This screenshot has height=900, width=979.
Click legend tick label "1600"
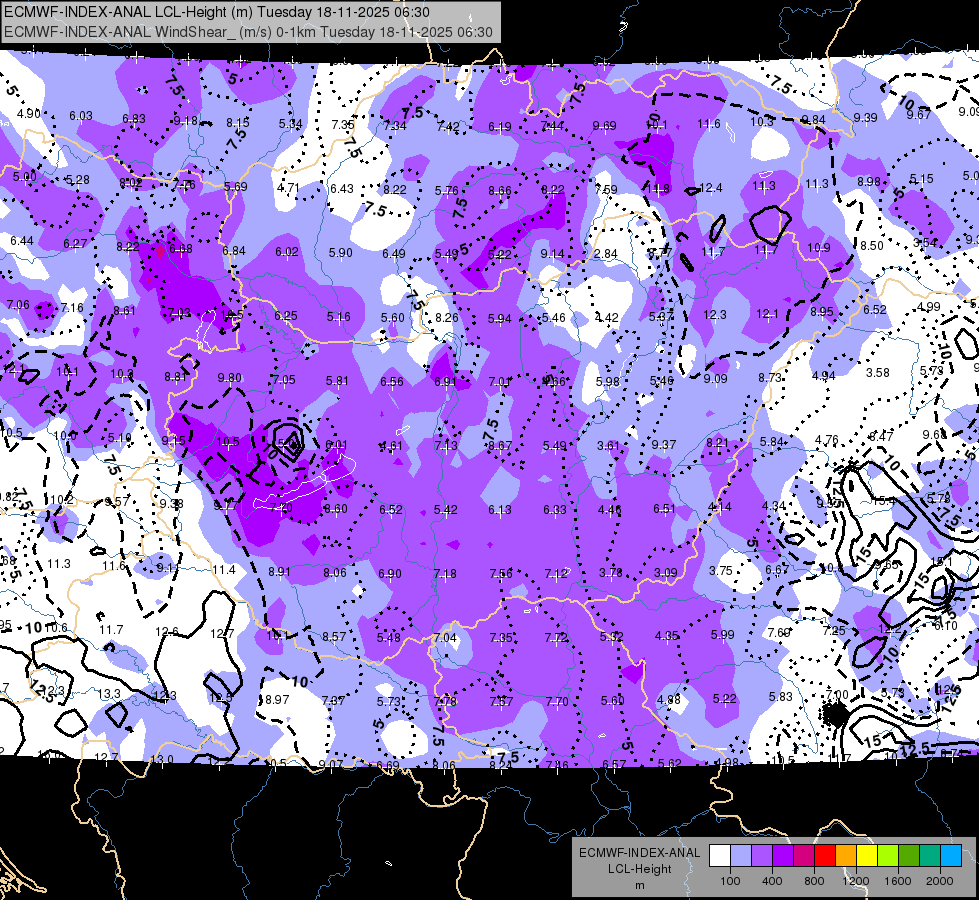click(x=897, y=881)
